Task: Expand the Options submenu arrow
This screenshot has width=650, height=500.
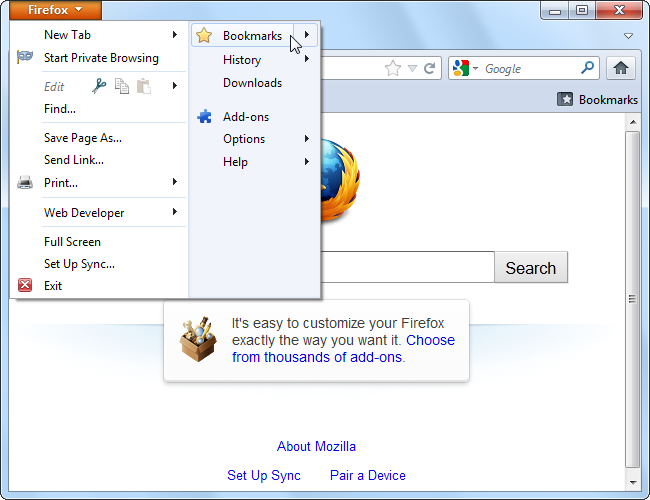Action: (307, 138)
